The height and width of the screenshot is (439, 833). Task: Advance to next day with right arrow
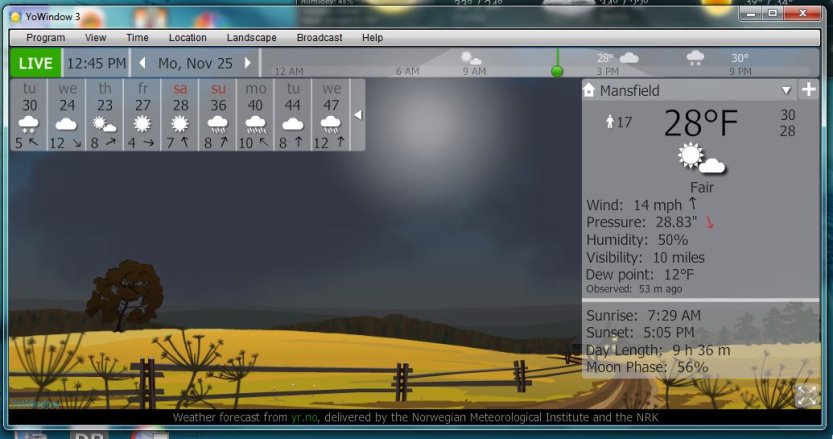coord(248,63)
